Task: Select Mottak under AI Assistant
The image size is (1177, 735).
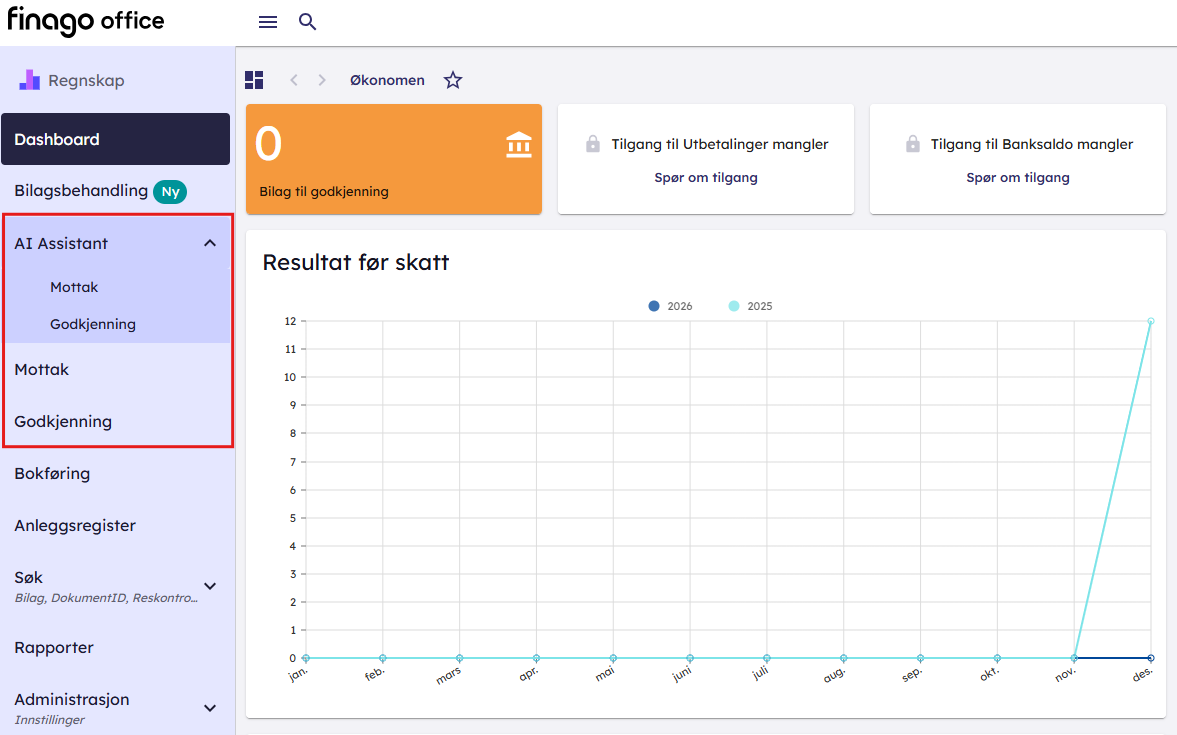Action: tap(74, 287)
